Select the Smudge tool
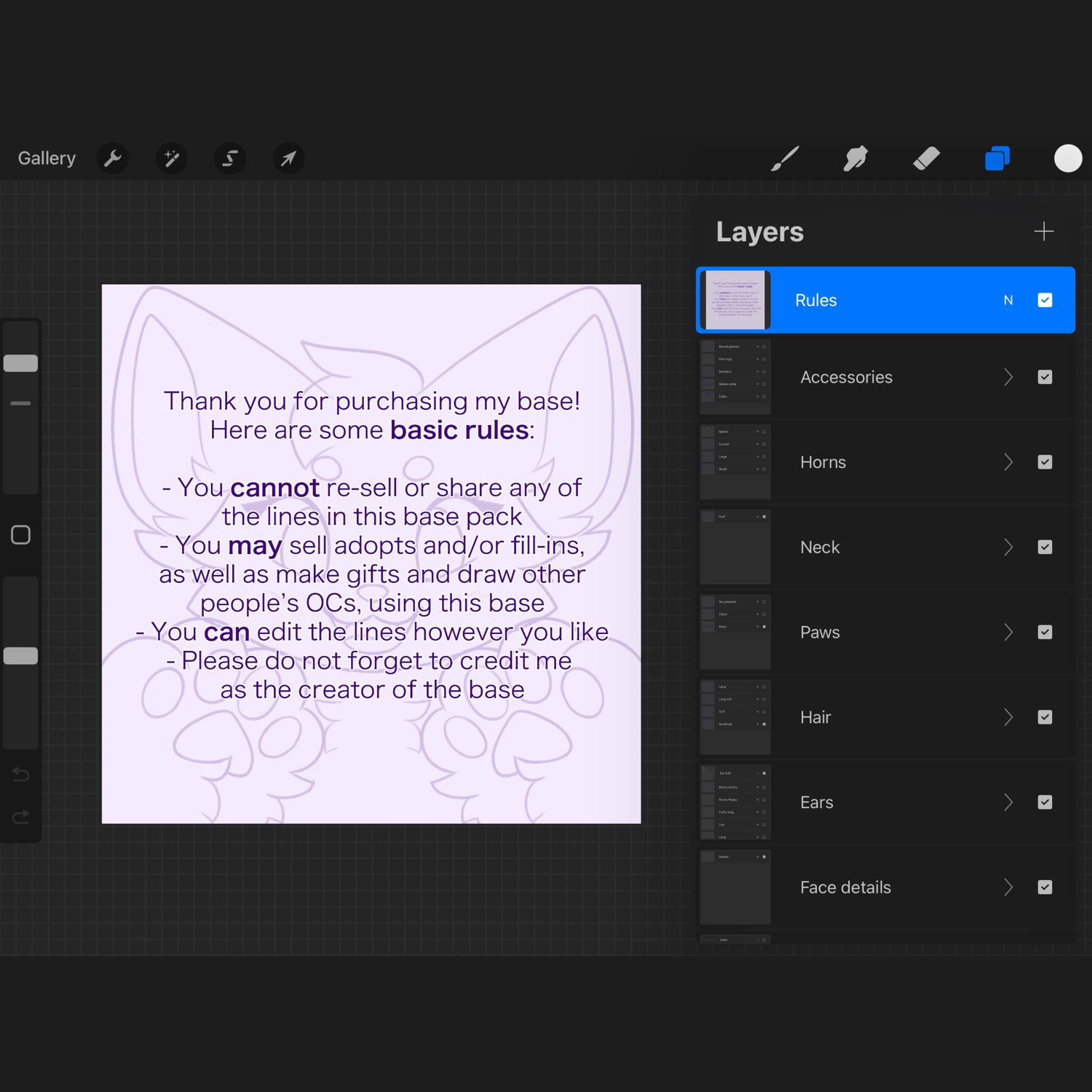 click(x=855, y=158)
